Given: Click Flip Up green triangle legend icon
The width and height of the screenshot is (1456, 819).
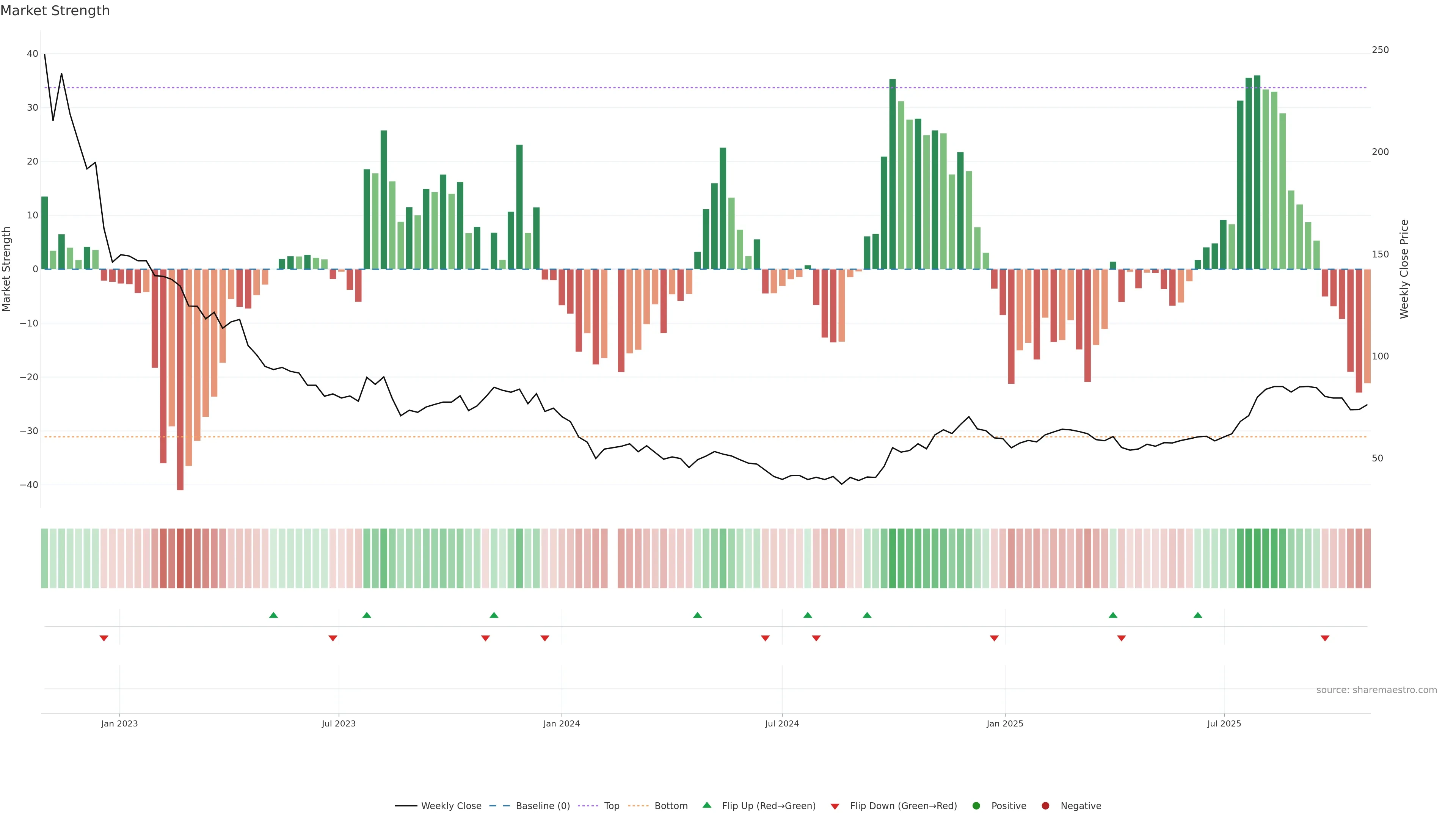Looking at the screenshot, I should click(x=706, y=805).
